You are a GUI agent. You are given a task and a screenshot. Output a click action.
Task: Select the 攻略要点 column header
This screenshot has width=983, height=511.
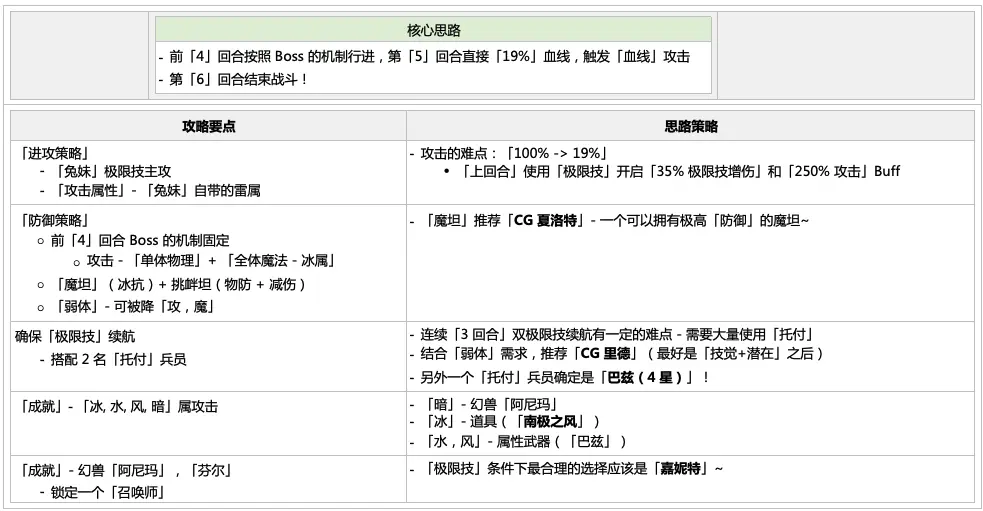[209, 126]
